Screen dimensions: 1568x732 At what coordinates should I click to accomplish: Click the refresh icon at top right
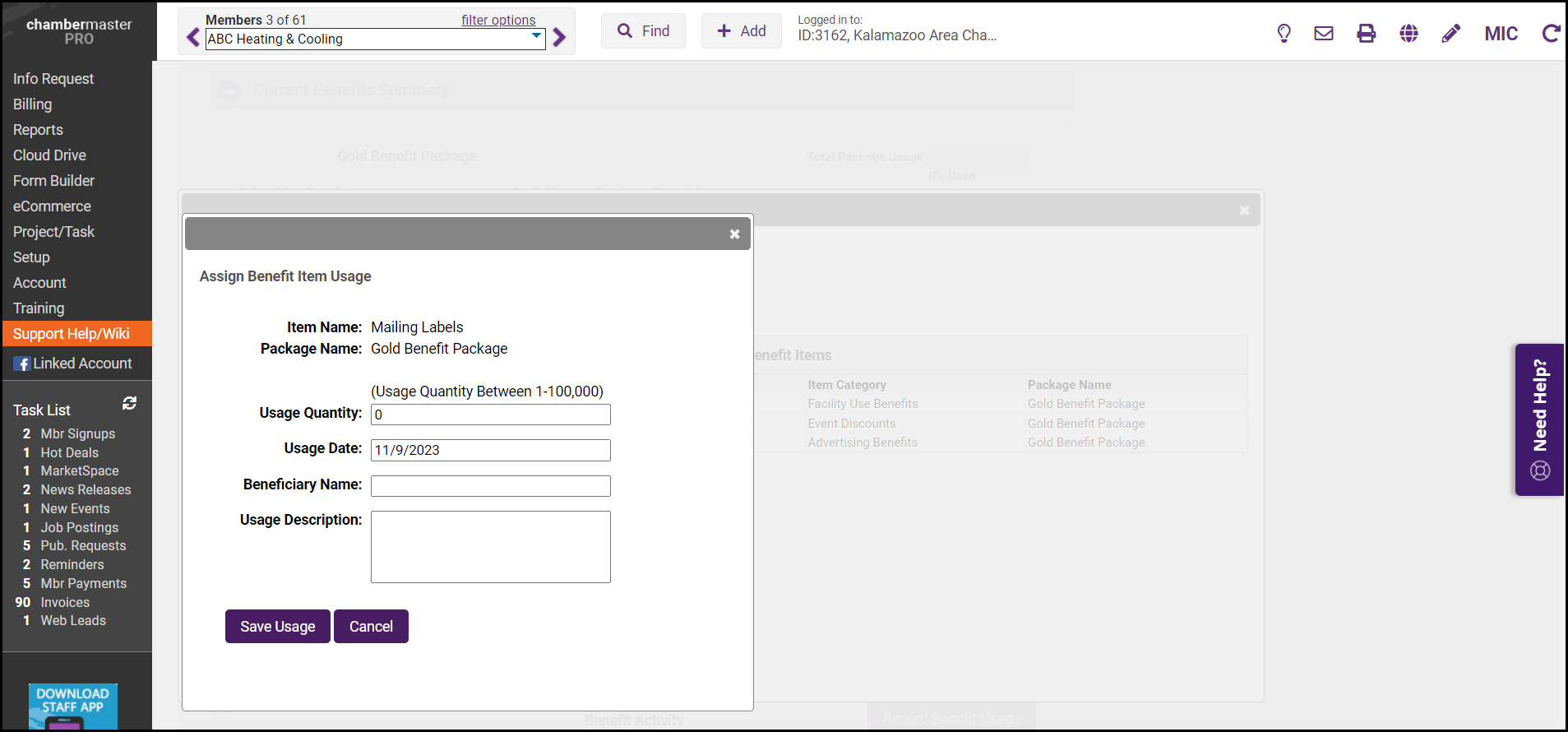click(1550, 33)
